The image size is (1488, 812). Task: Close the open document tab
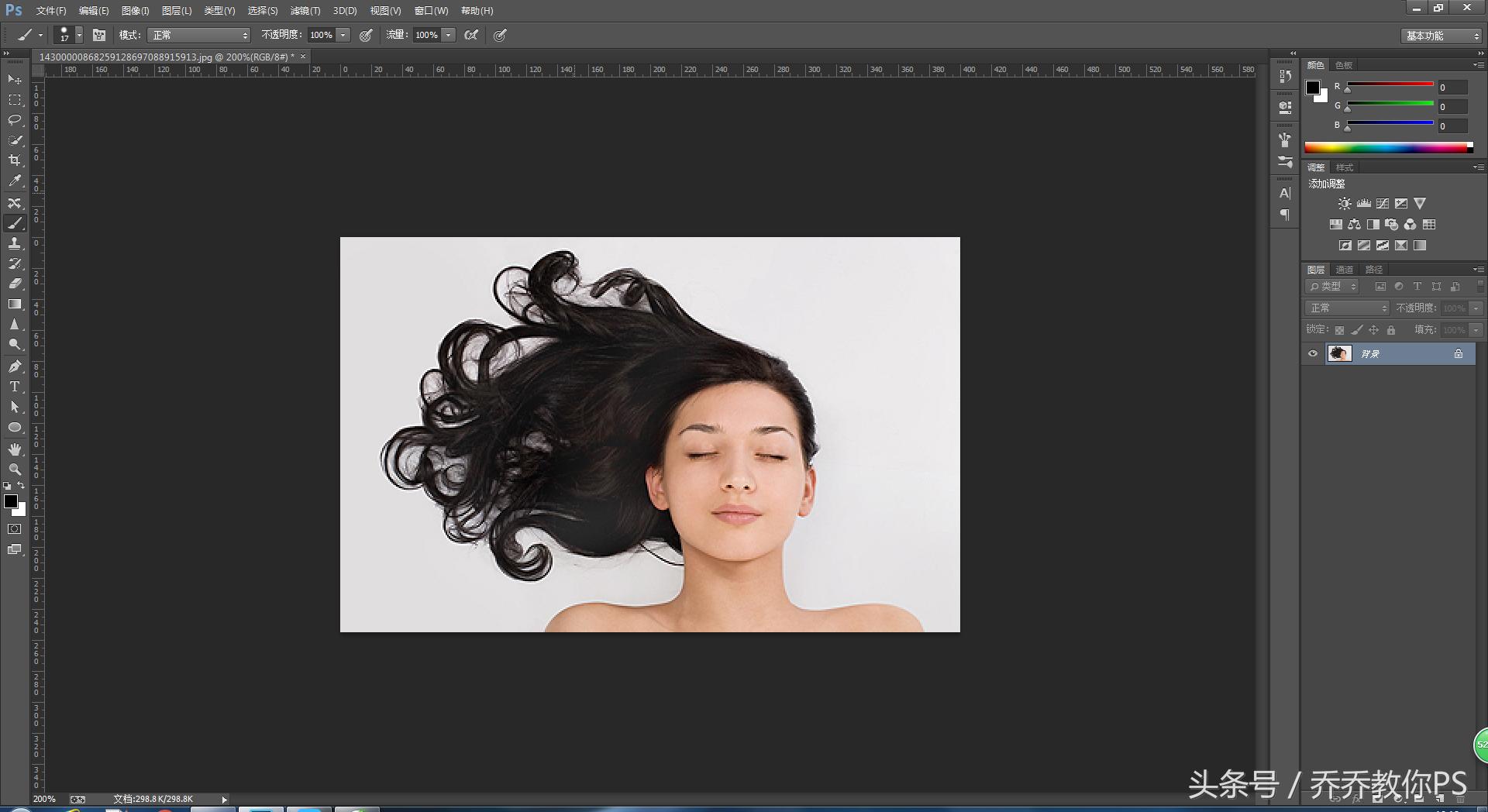(x=303, y=57)
